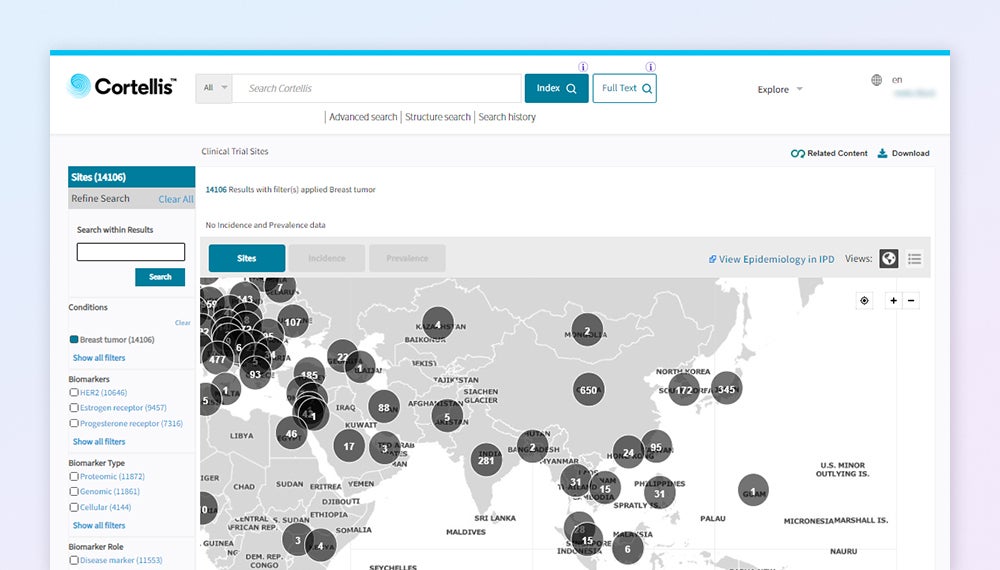This screenshot has height=570, width=1000.
Task: Click the Cortellis logo
Action: pyautogui.click(x=122, y=87)
